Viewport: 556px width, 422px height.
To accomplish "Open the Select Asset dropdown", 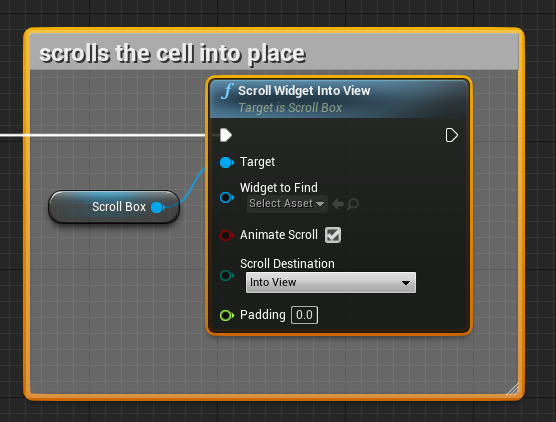I will [x=287, y=204].
